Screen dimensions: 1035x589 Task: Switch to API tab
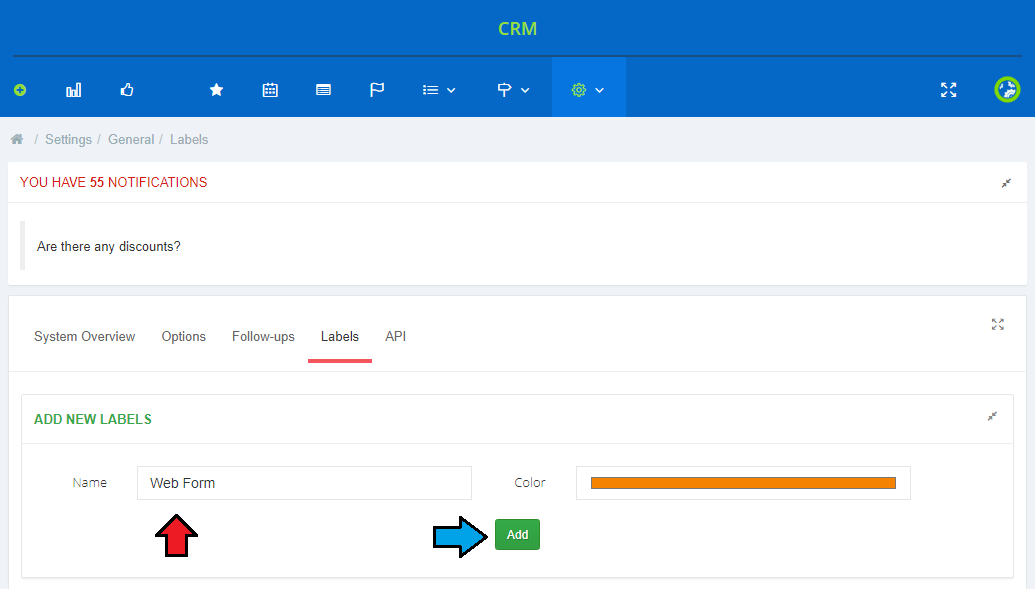point(395,337)
